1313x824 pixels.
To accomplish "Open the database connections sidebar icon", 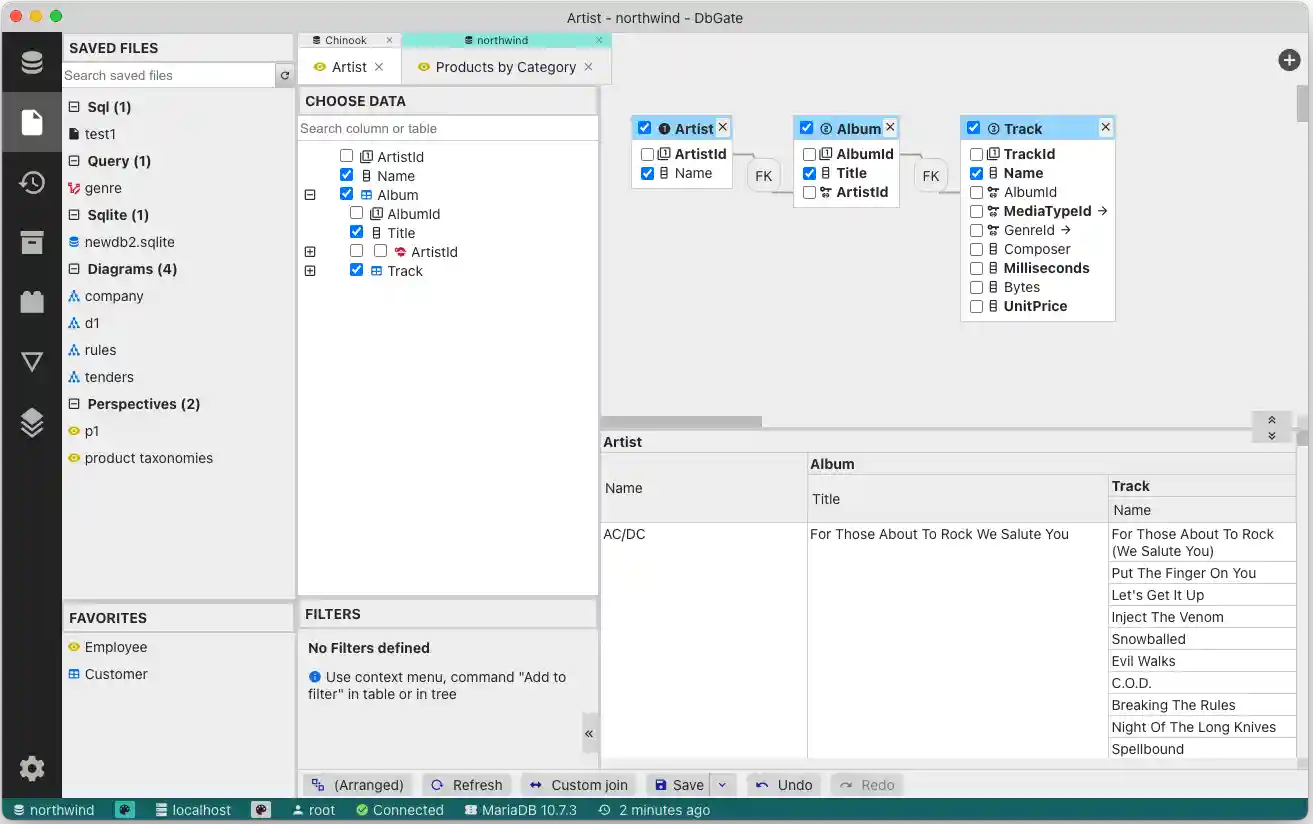I will tap(32, 64).
